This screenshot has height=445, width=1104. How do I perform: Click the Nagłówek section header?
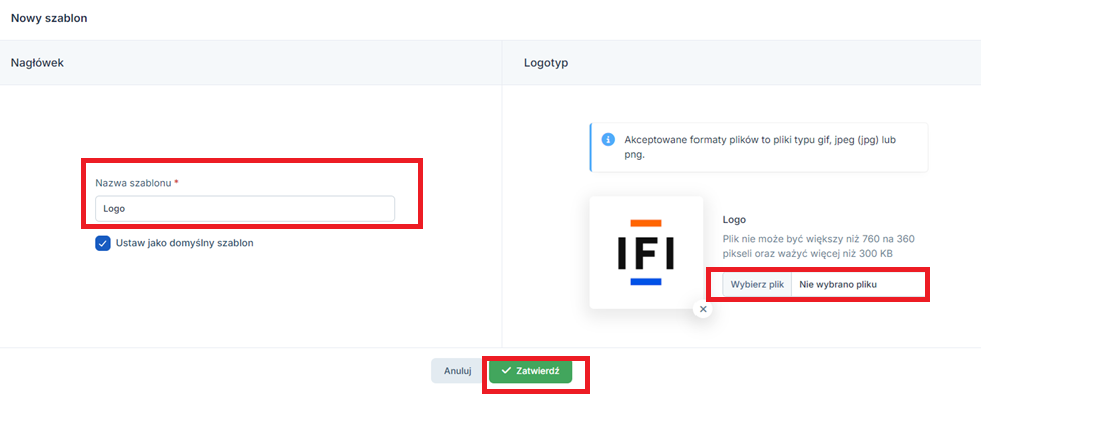click(x=37, y=63)
